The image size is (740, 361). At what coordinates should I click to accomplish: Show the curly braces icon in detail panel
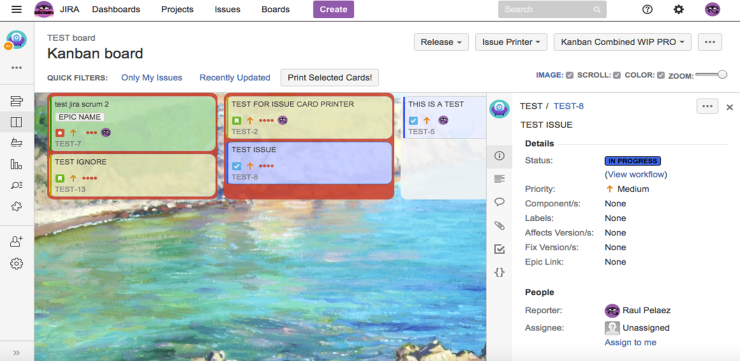(499, 272)
